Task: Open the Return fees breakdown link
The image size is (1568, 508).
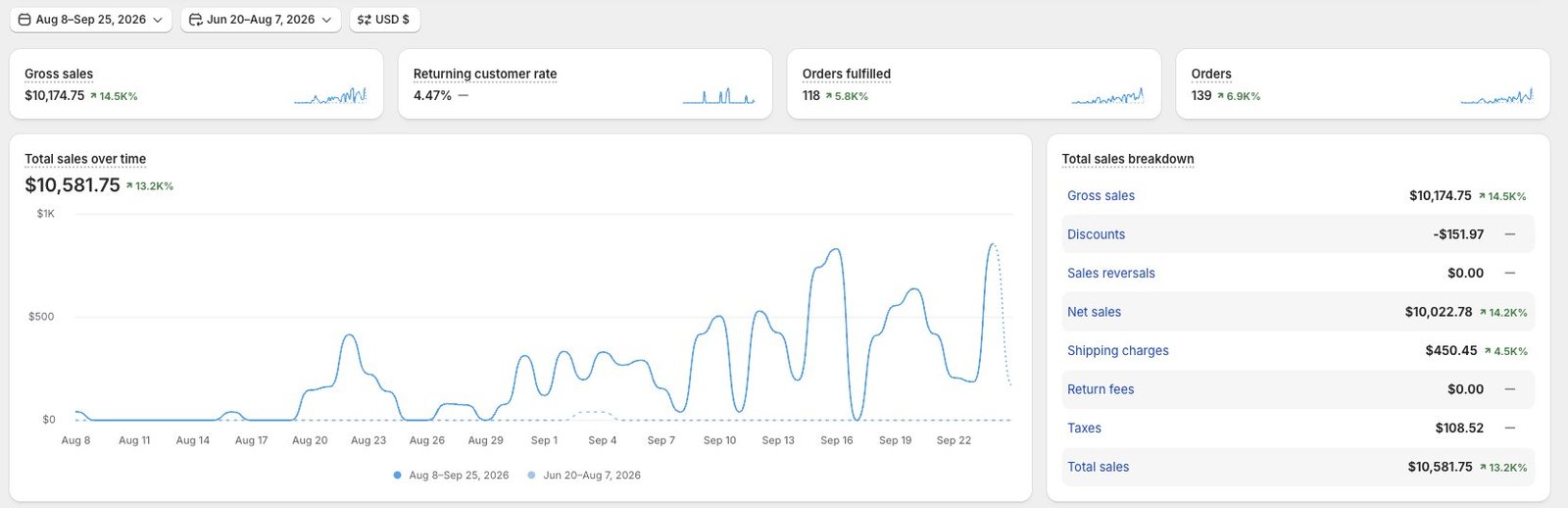Action: click(1101, 389)
